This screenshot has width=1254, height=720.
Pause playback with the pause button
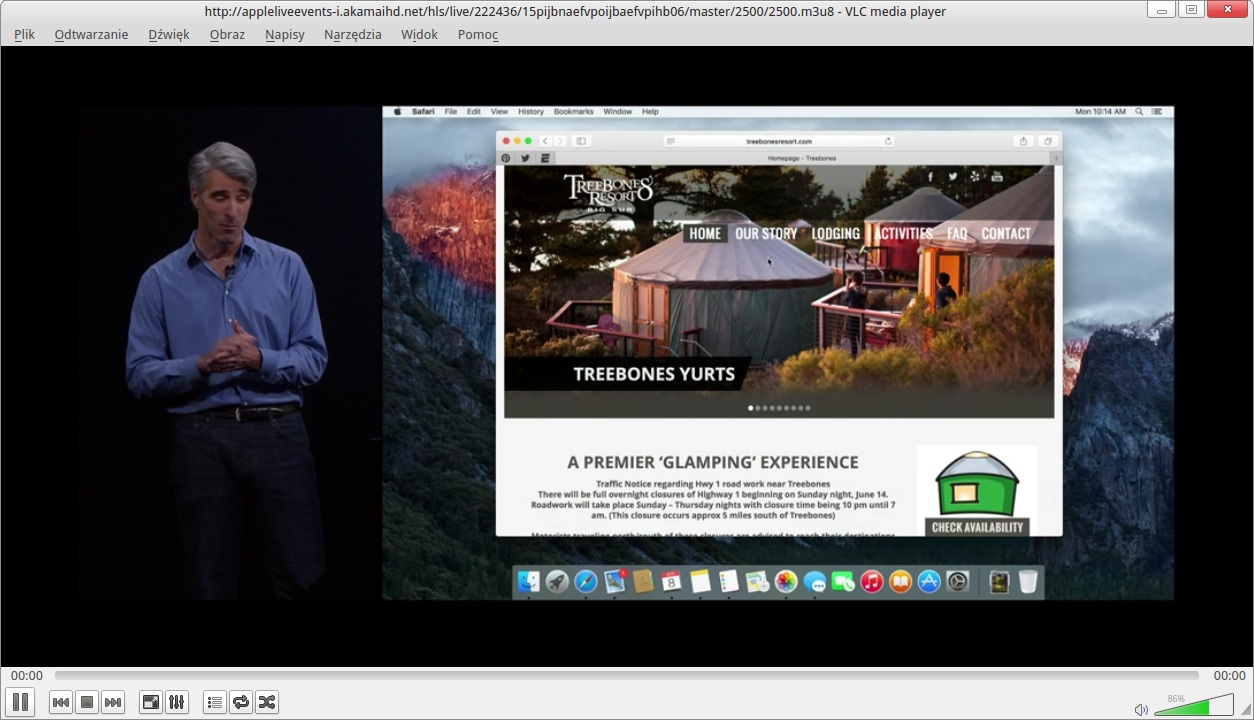20,702
